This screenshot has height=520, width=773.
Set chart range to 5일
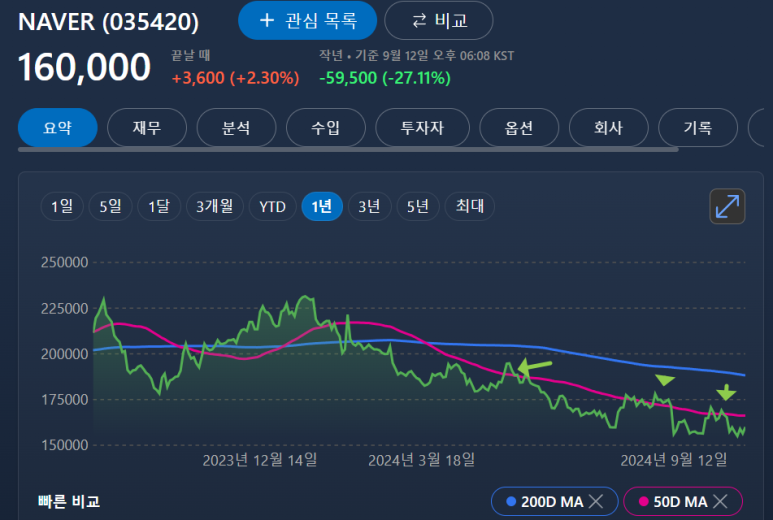tap(110, 206)
